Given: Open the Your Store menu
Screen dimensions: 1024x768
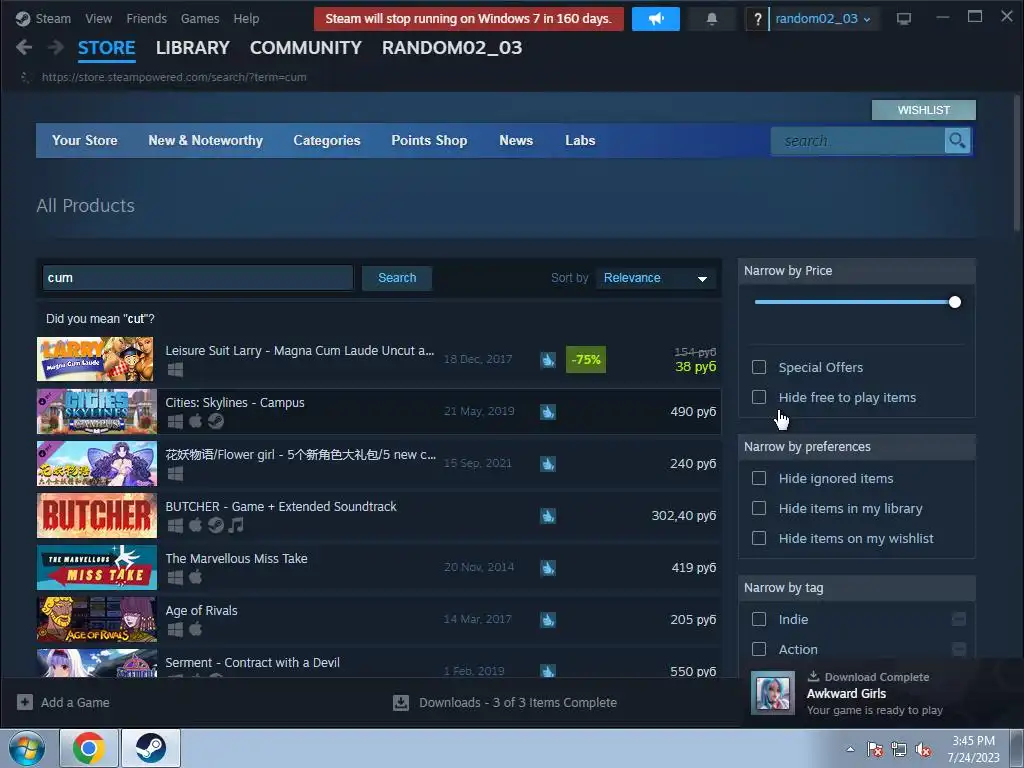Looking at the screenshot, I should pos(85,140).
